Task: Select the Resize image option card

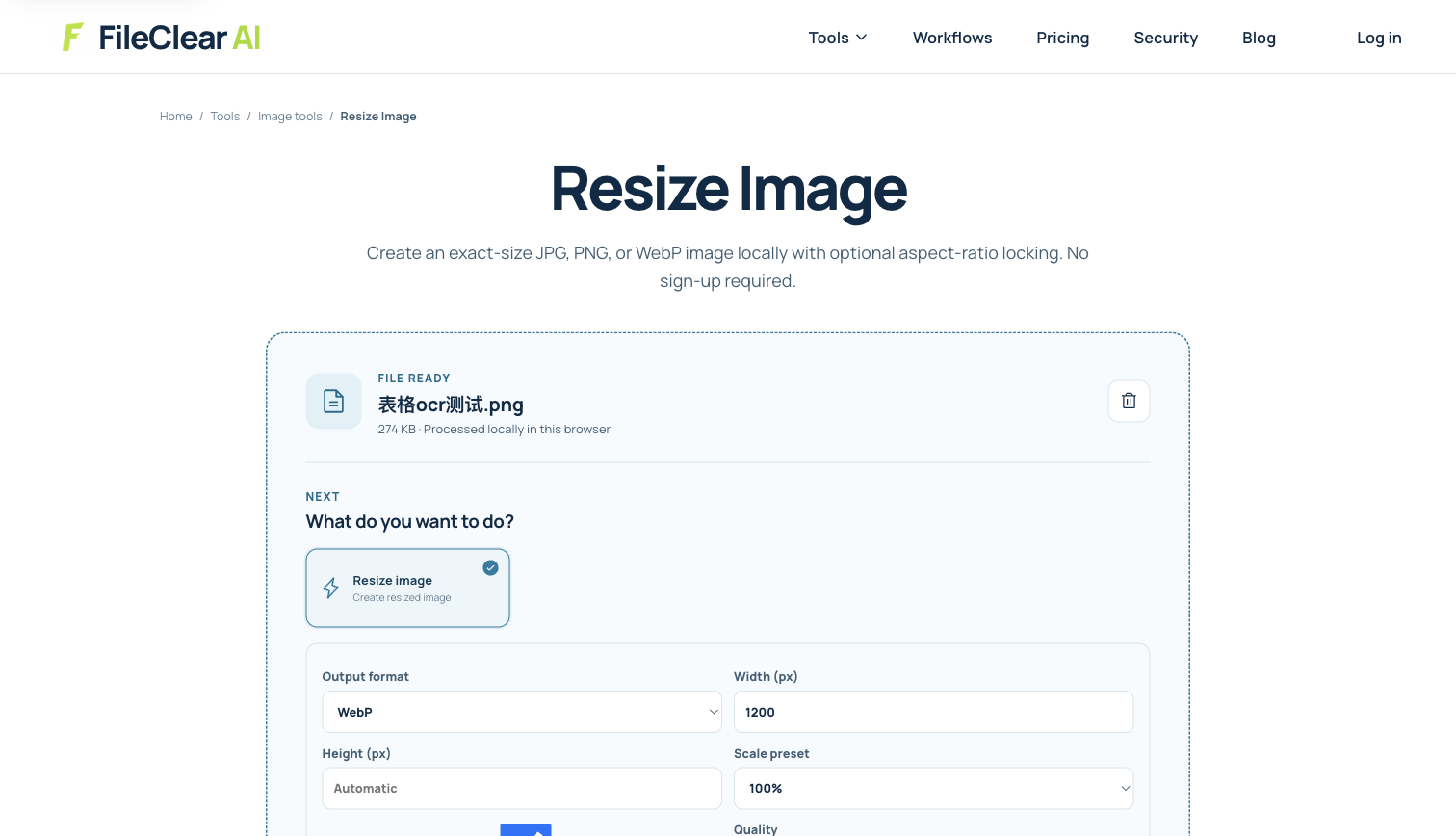Action: [x=407, y=588]
